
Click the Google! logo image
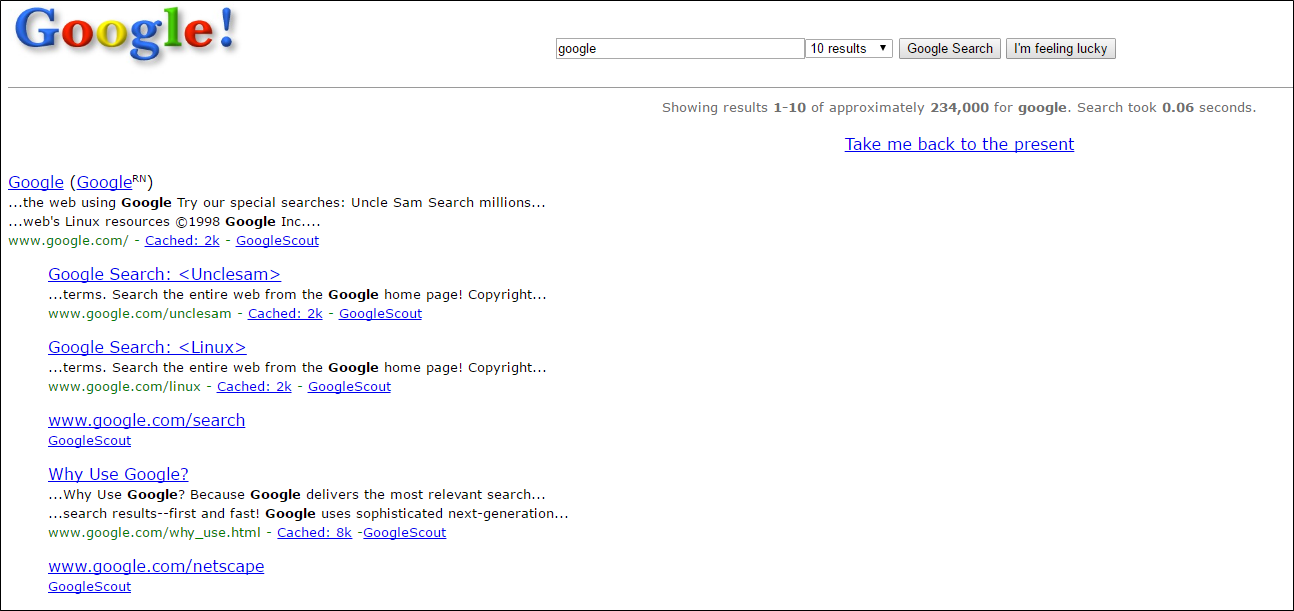[126, 33]
